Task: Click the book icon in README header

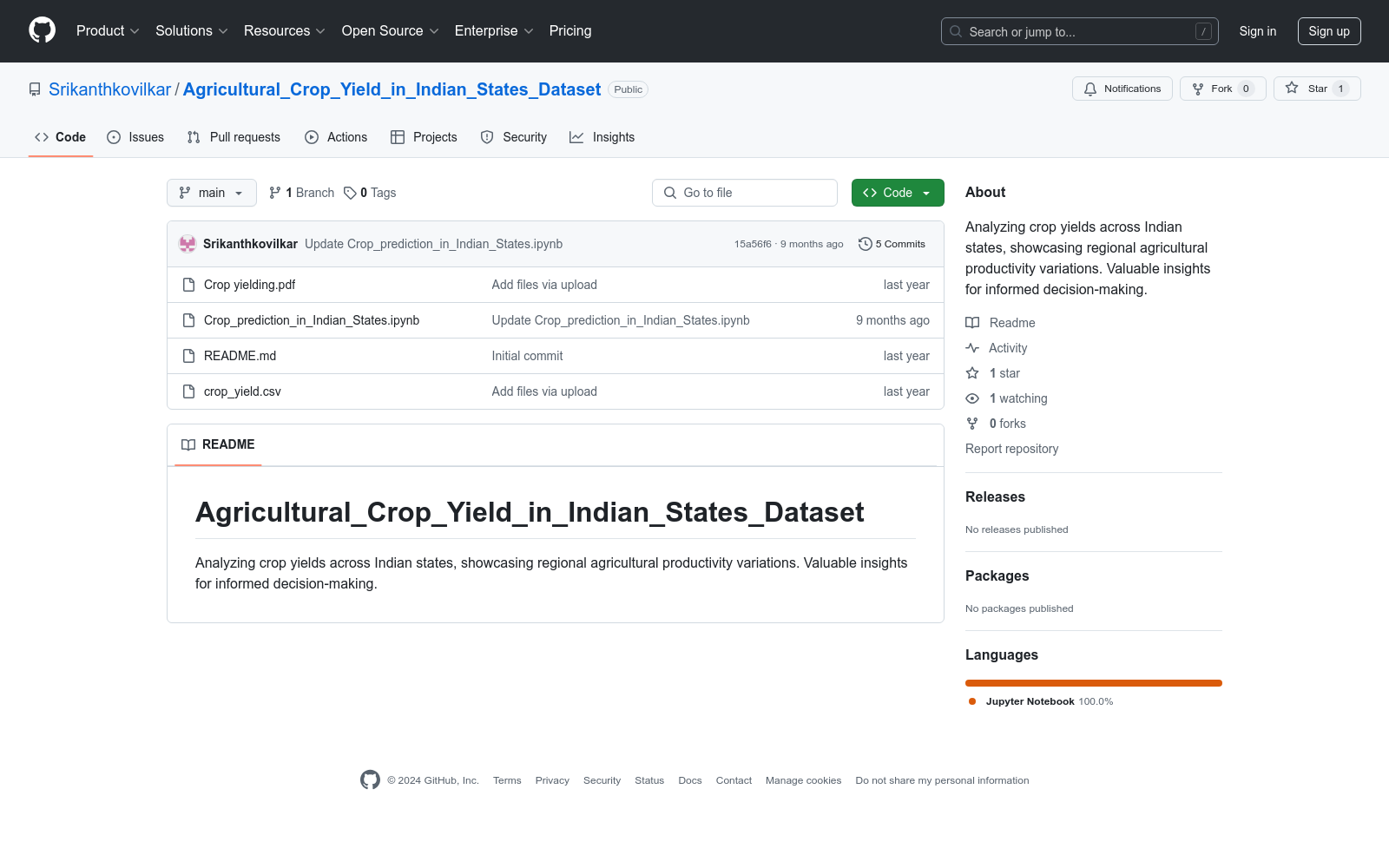Action: pyautogui.click(x=188, y=444)
